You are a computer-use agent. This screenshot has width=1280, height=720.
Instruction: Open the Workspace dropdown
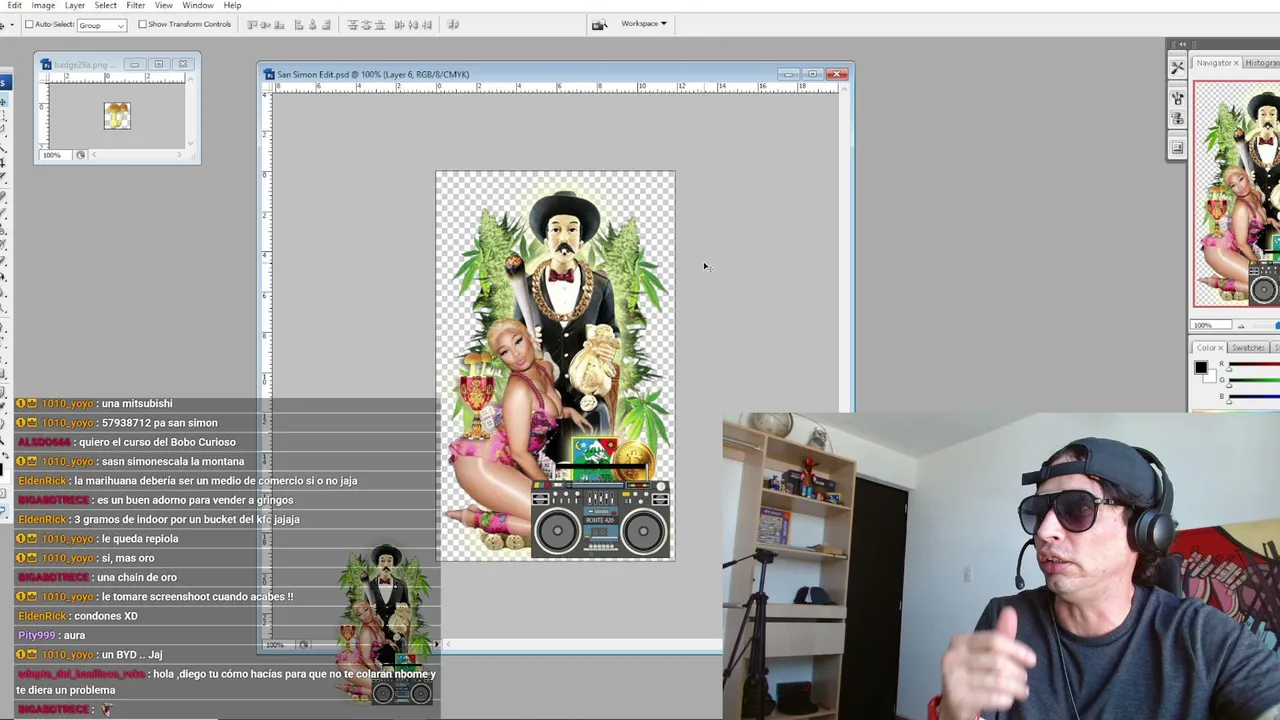coord(644,24)
